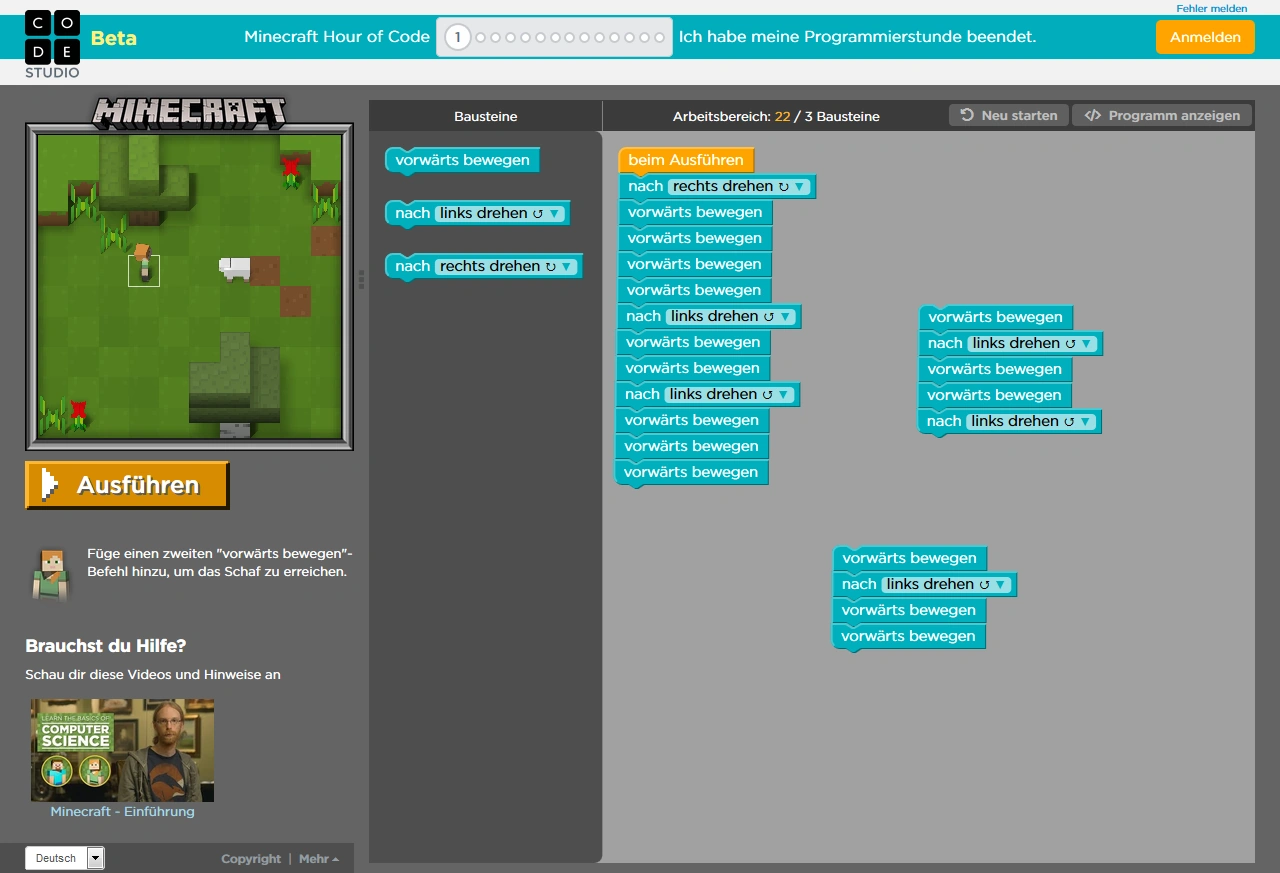Show code via Programm anzeigen

pyautogui.click(x=1162, y=115)
